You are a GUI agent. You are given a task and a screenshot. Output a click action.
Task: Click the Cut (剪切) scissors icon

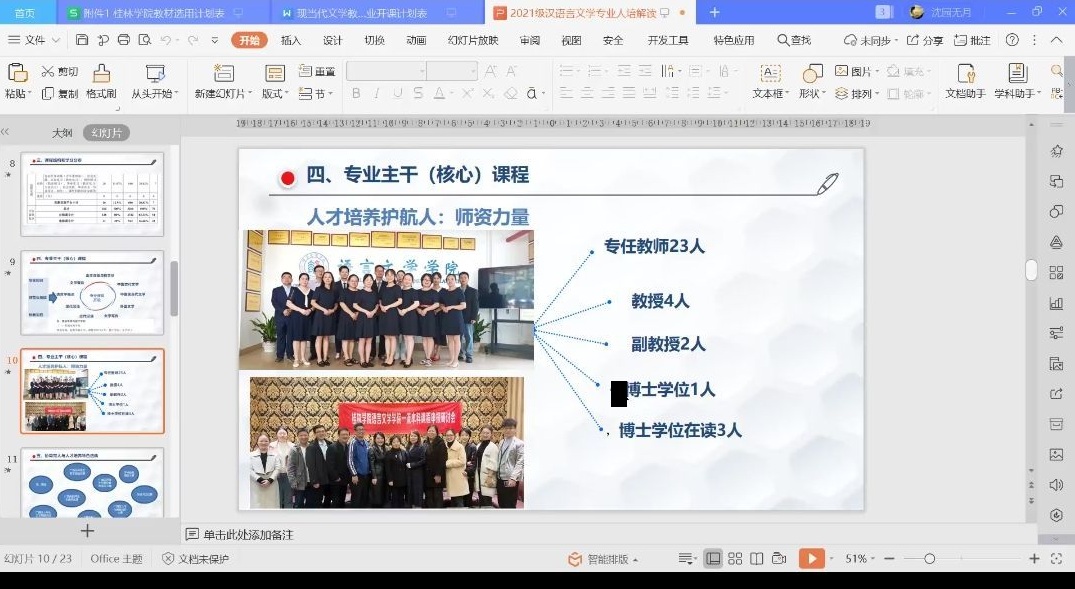pos(48,72)
